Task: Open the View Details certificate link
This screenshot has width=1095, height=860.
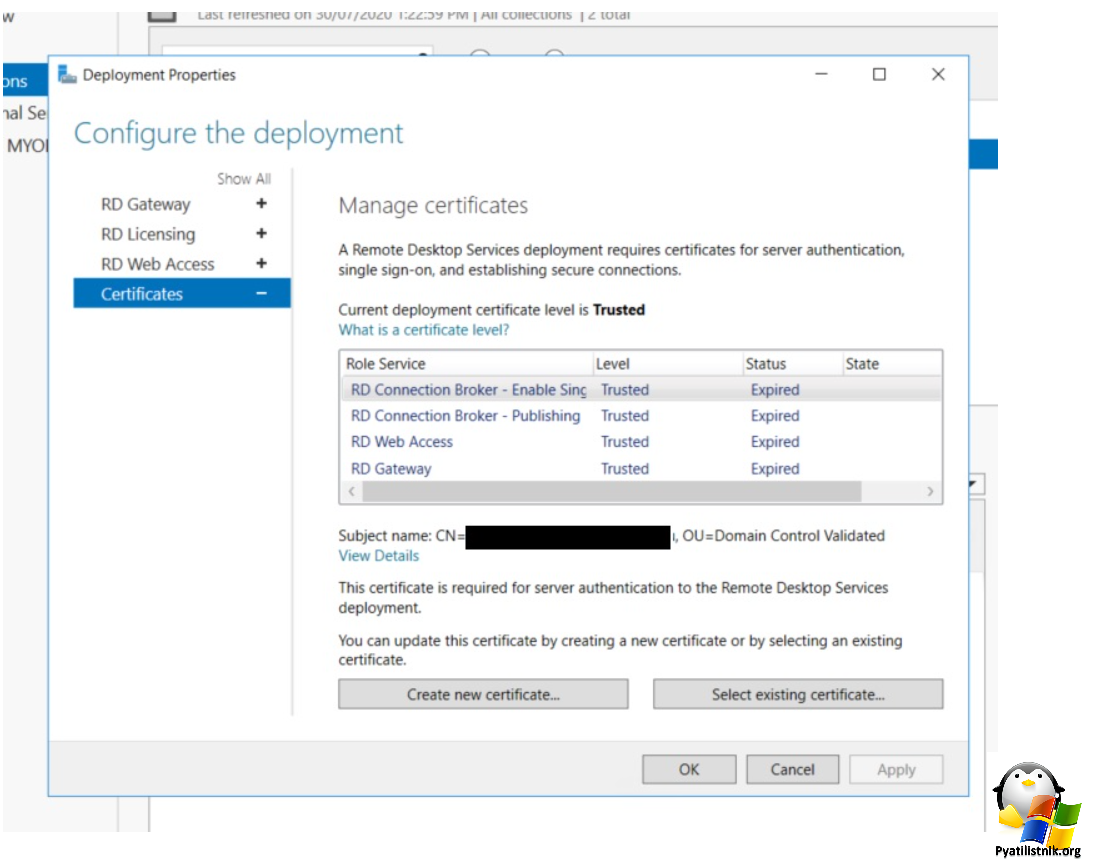Action: (x=379, y=555)
